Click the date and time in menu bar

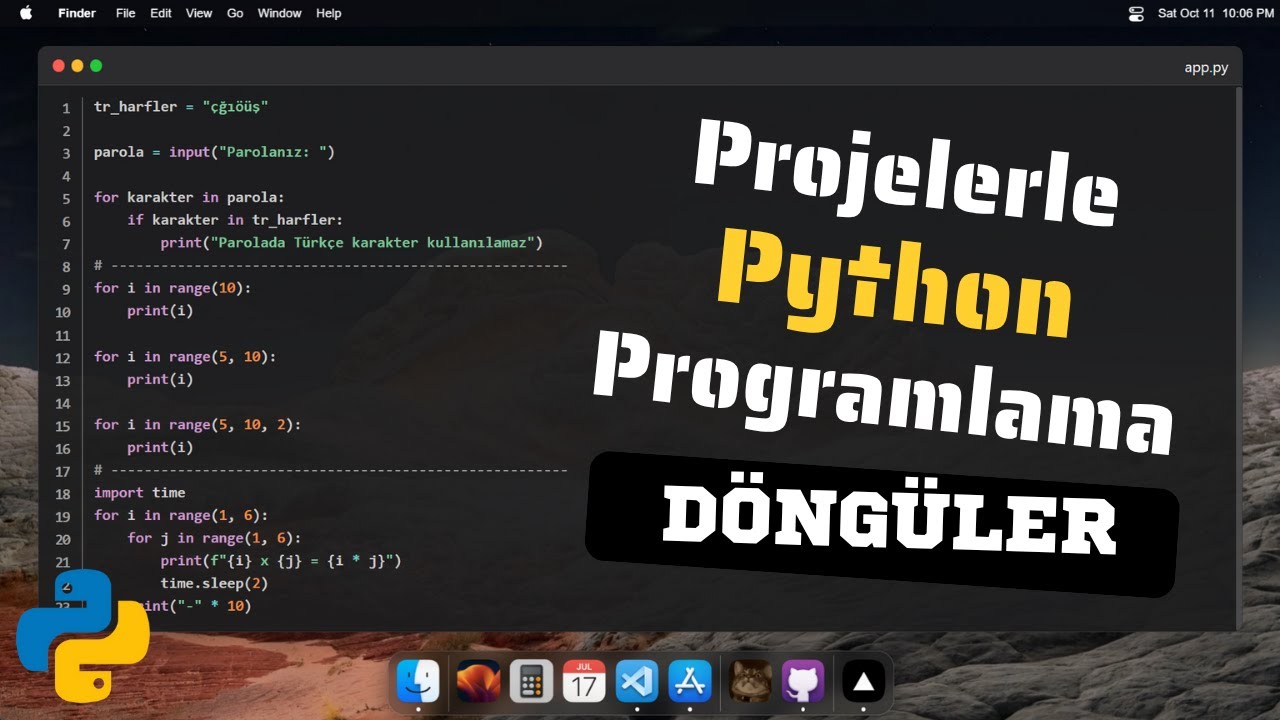1215,13
